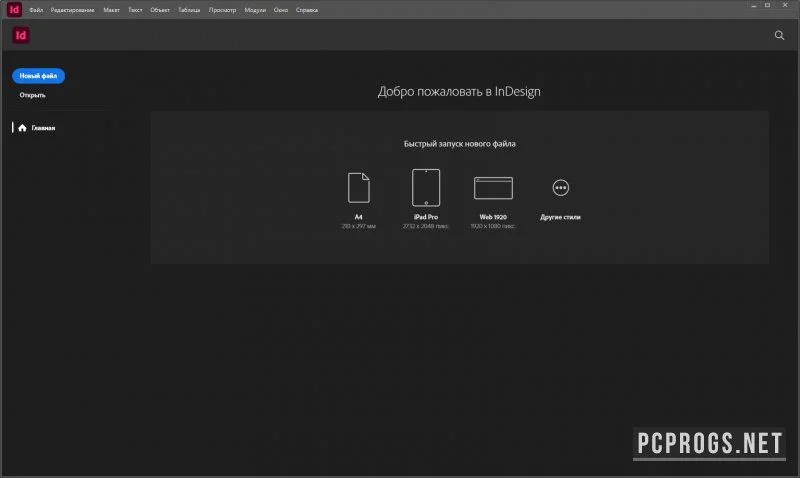Open the Объект menu
The image size is (800, 478).
coord(160,10)
